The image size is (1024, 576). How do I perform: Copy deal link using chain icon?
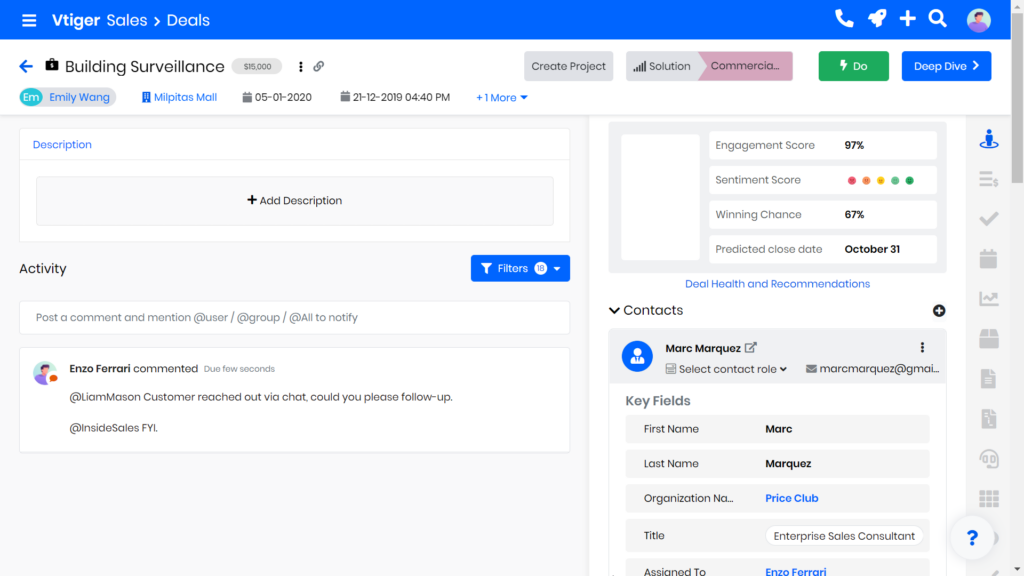319,67
